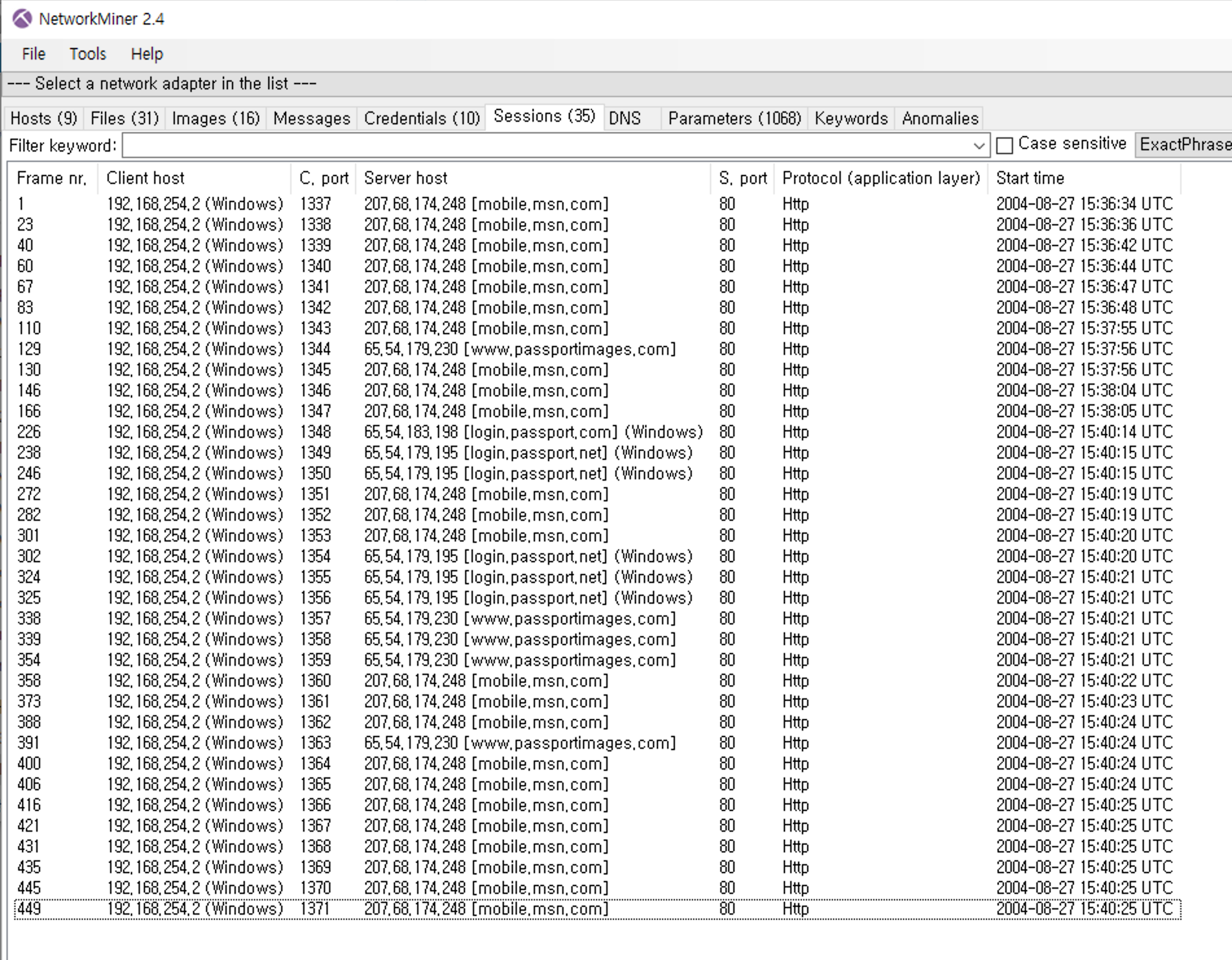The height and width of the screenshot is (960, 1232).
Task: Sort by the Frame nr. column header
Action: (52, 178)
